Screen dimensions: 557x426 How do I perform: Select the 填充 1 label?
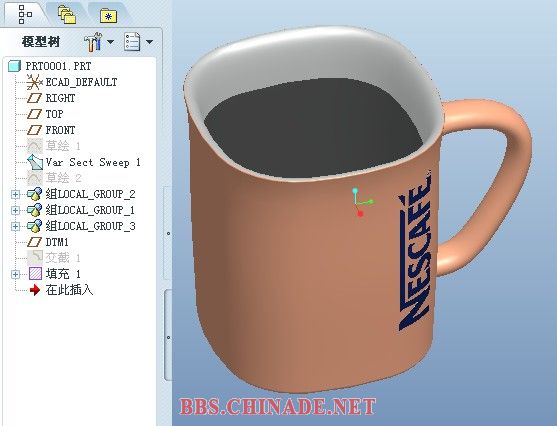click(x=63, y=274)
